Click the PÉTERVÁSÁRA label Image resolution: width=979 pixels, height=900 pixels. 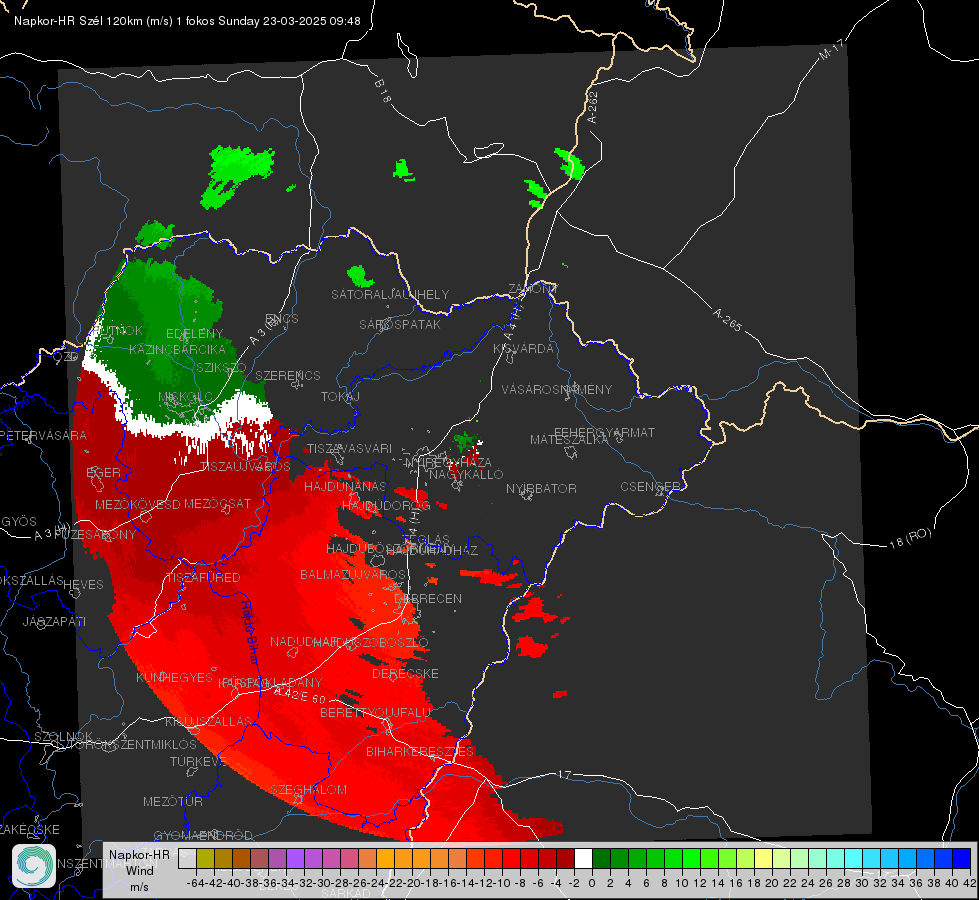[x=43, y=435]
